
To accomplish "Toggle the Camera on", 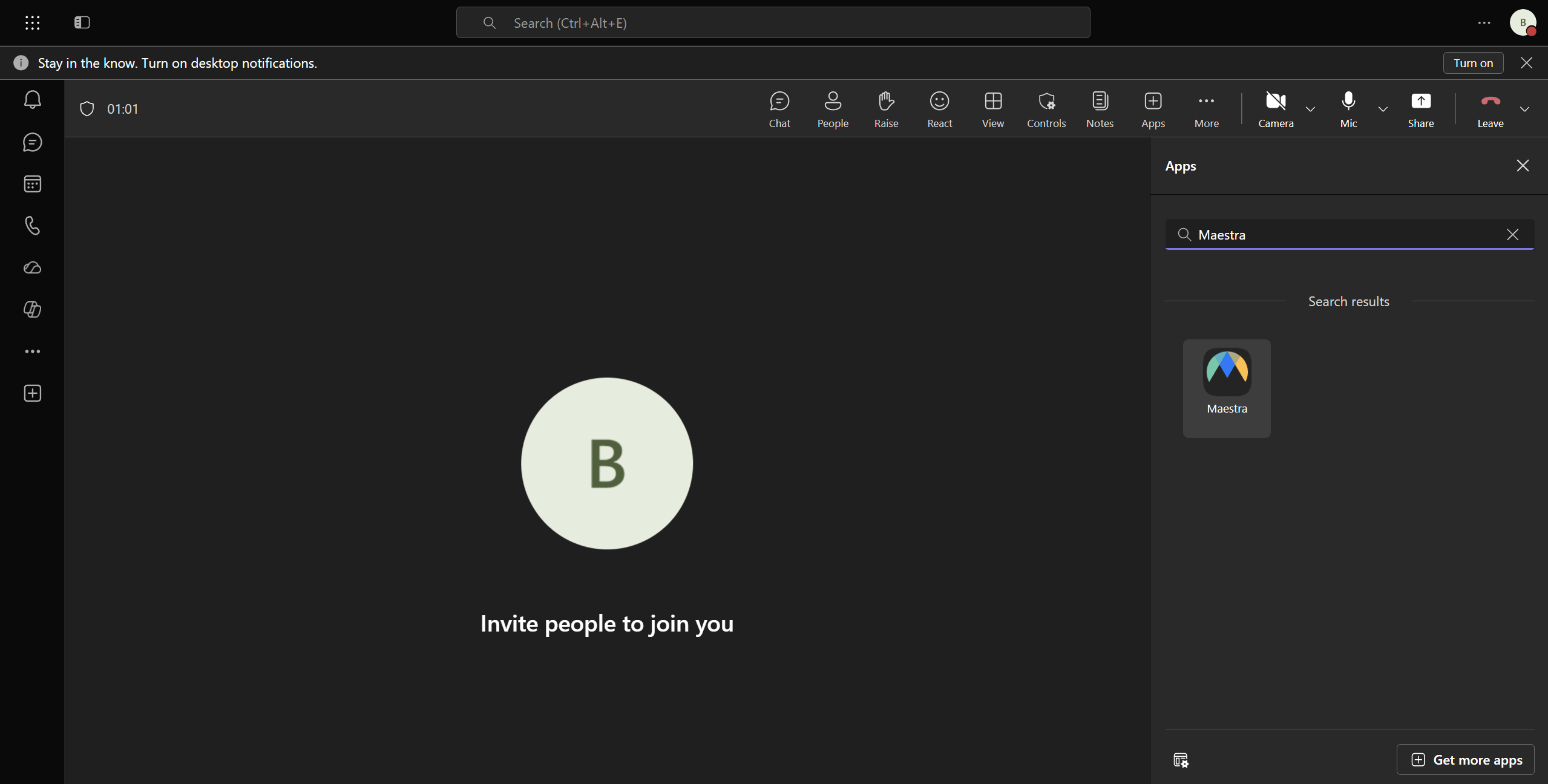I will point(1276,109).
